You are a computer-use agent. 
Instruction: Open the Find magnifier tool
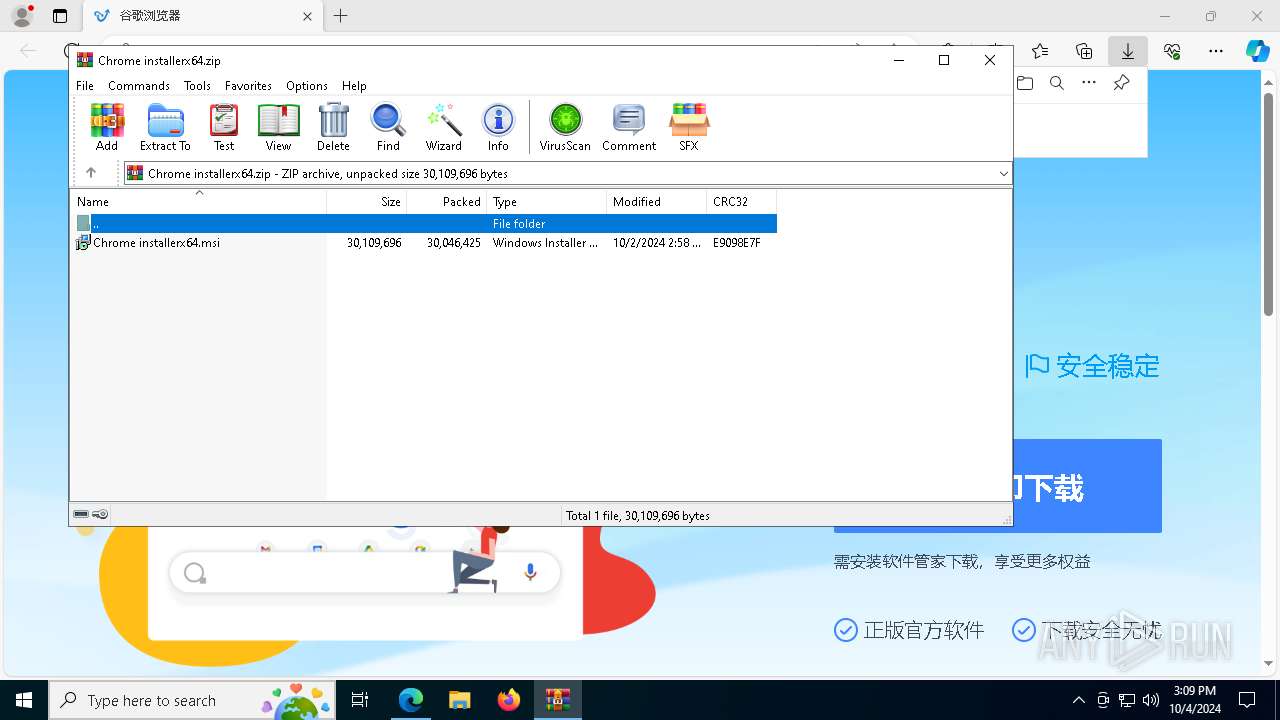(x=388, y=127)
